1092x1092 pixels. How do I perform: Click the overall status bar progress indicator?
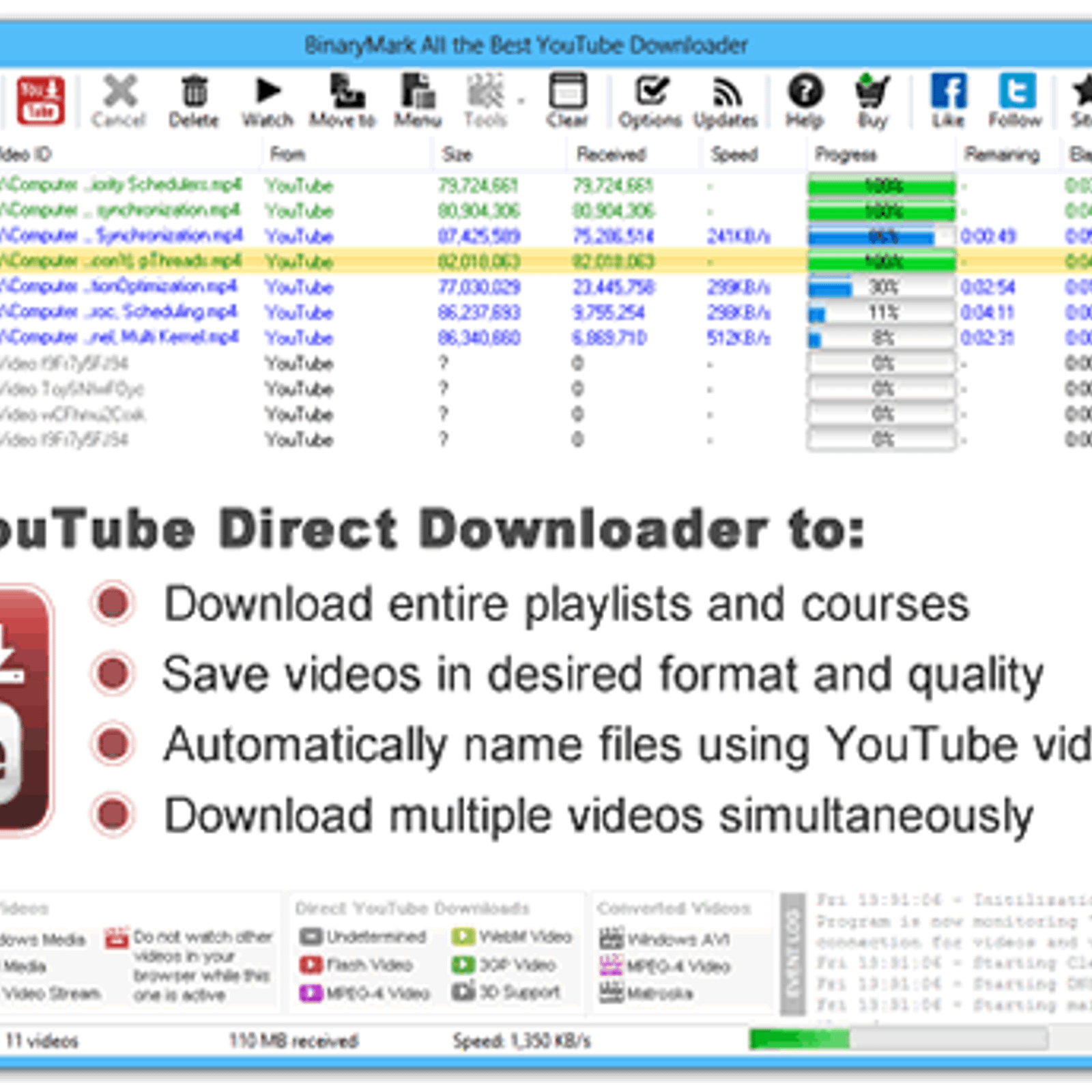tap(898, 1040)
